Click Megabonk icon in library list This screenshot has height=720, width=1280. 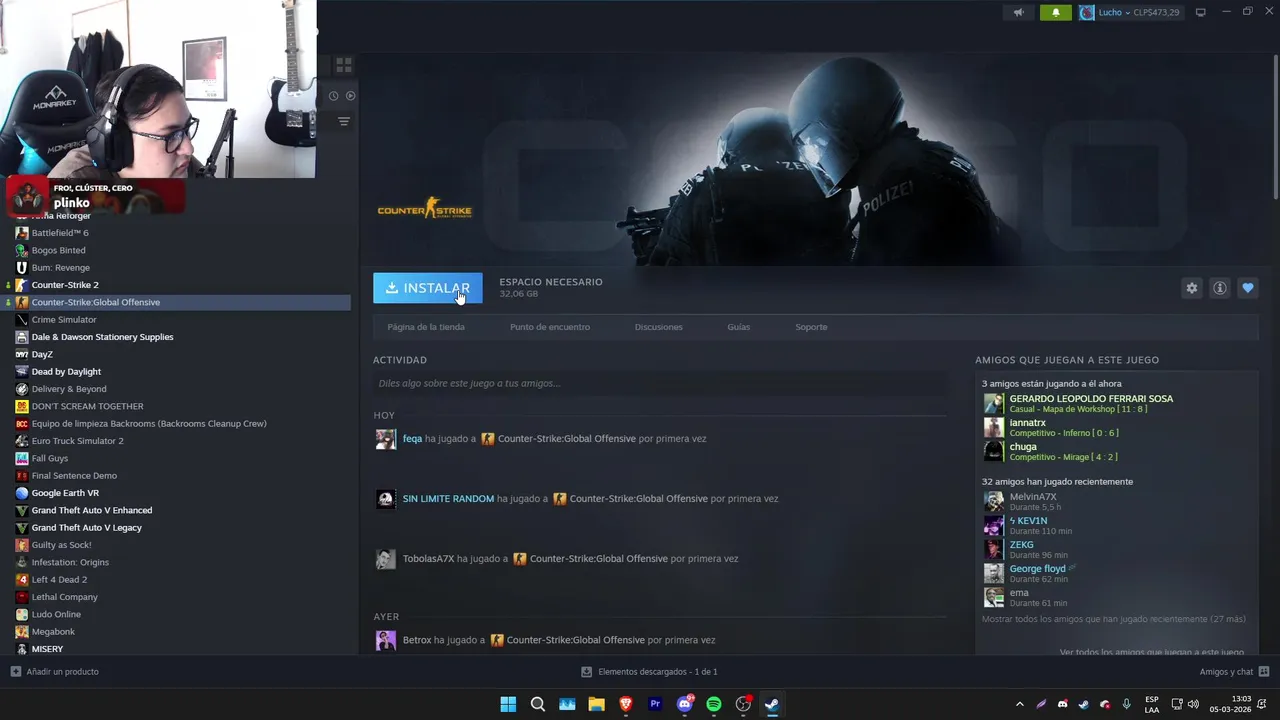22,632
